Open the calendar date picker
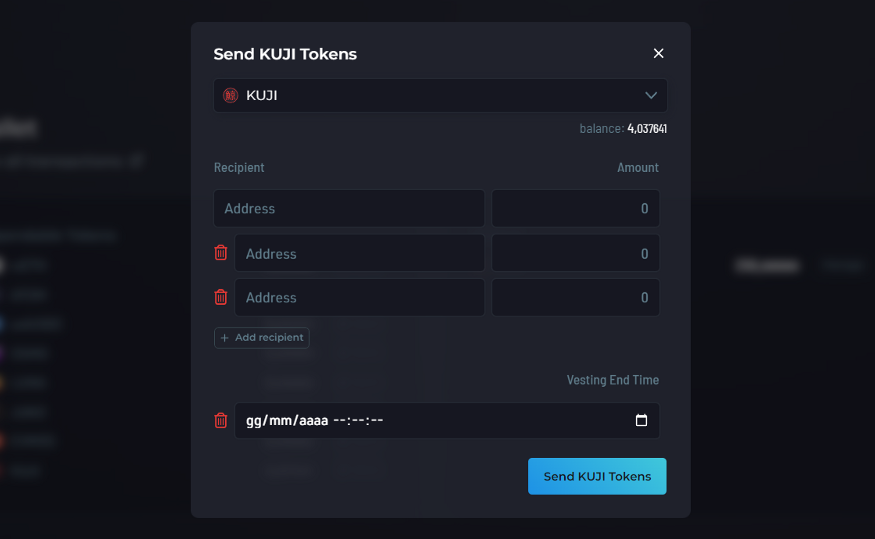The width and height of the screenshot is (875, 539). tap(641, 420)
